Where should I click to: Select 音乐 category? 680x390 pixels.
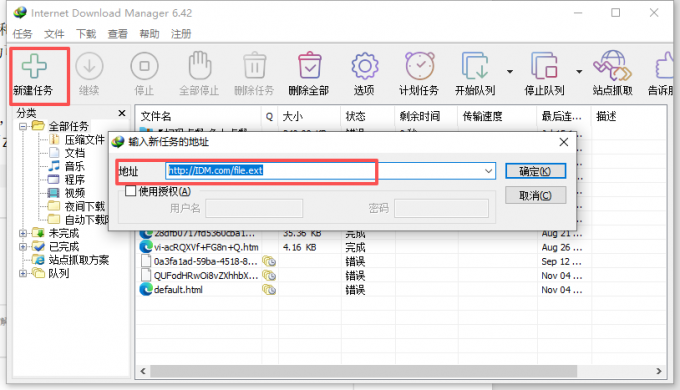75,167
